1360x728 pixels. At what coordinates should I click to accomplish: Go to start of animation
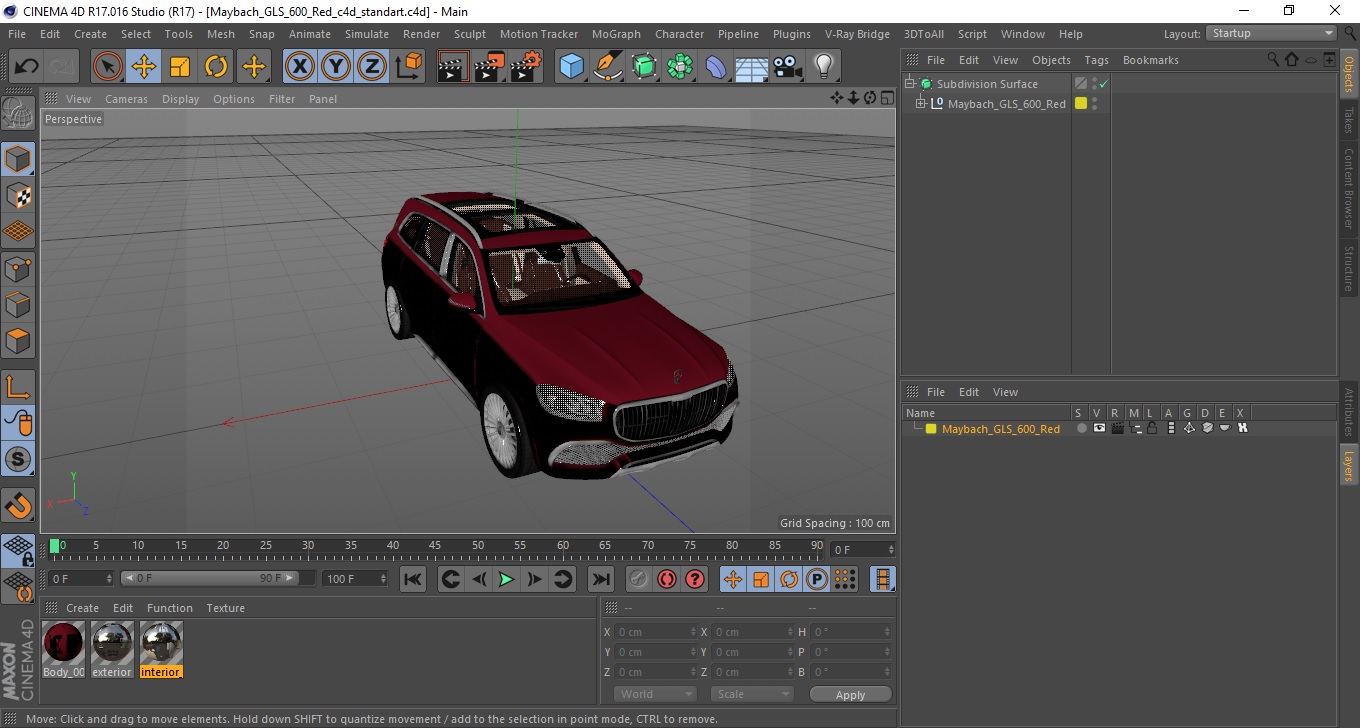(x=413, y=579)
